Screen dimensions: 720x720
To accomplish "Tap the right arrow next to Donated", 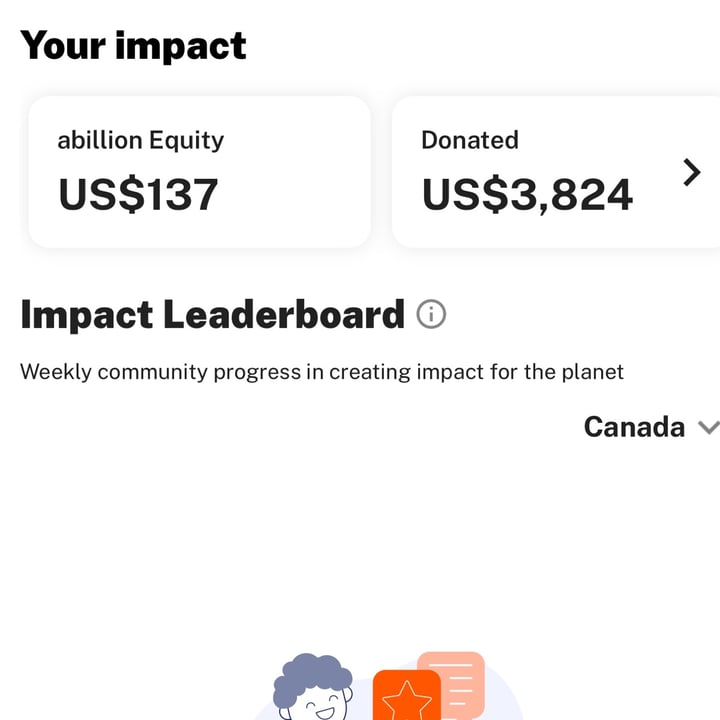I will click(691, 173).
